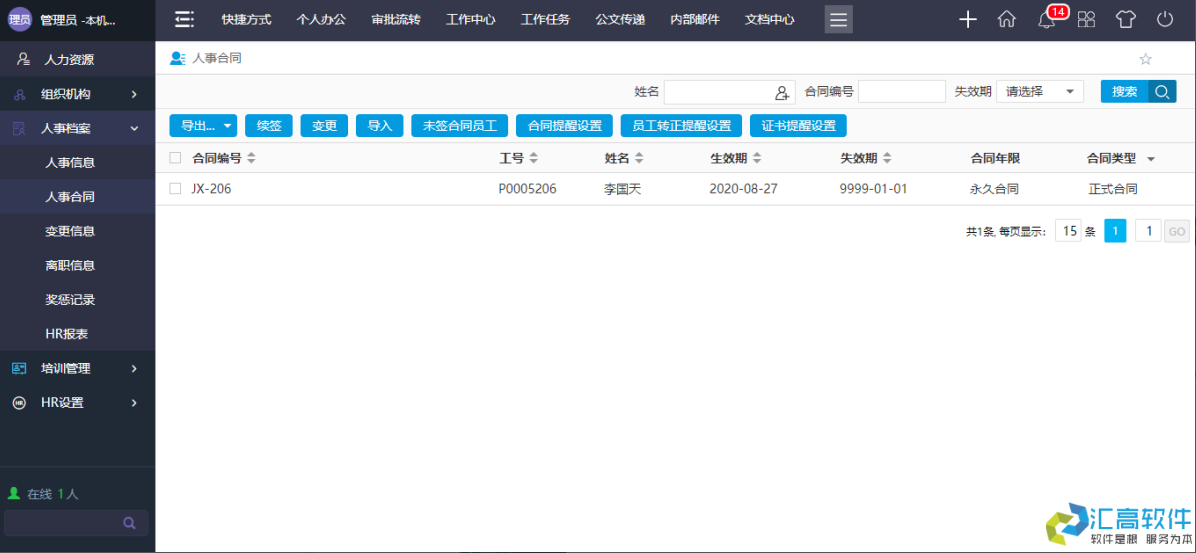Toggle the sidebar collapse icon
The height and width of the screenshot is (553, 1196).
(x=184, y=20)
